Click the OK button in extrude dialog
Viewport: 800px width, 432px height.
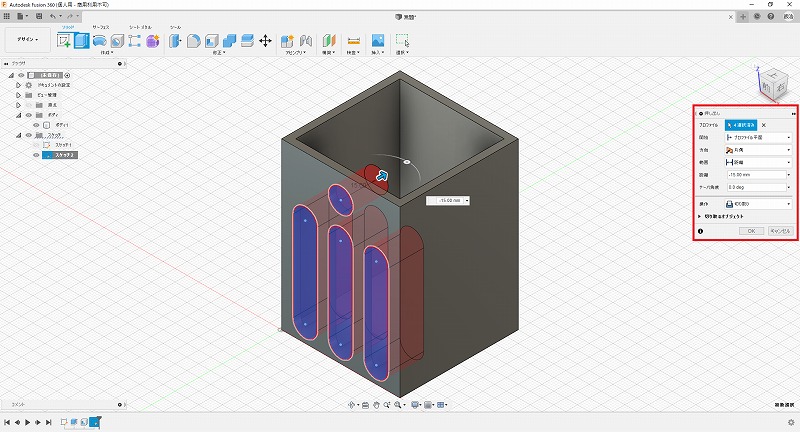tap(751, 231)
